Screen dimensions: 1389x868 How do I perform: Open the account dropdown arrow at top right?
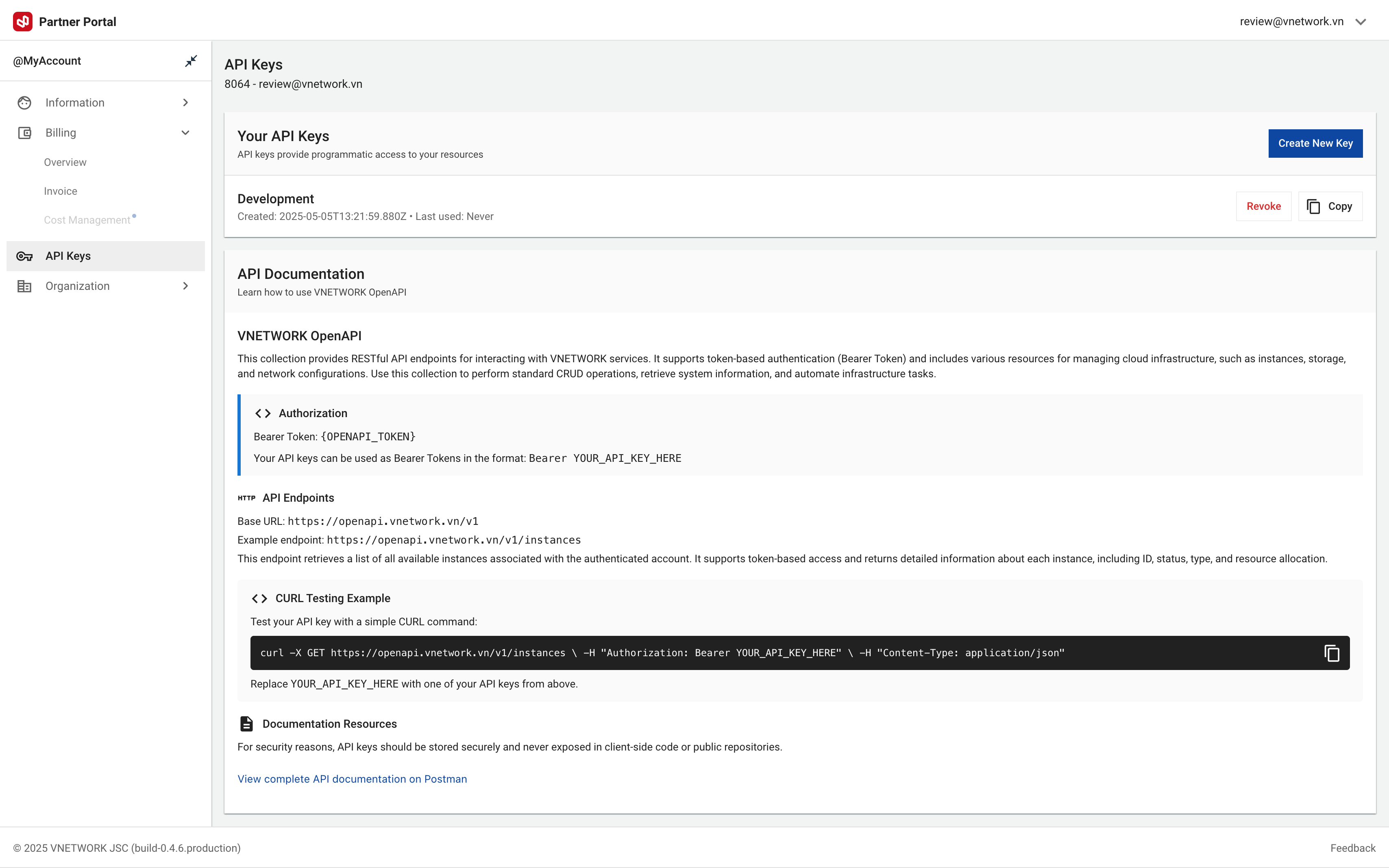point(1361,22)
